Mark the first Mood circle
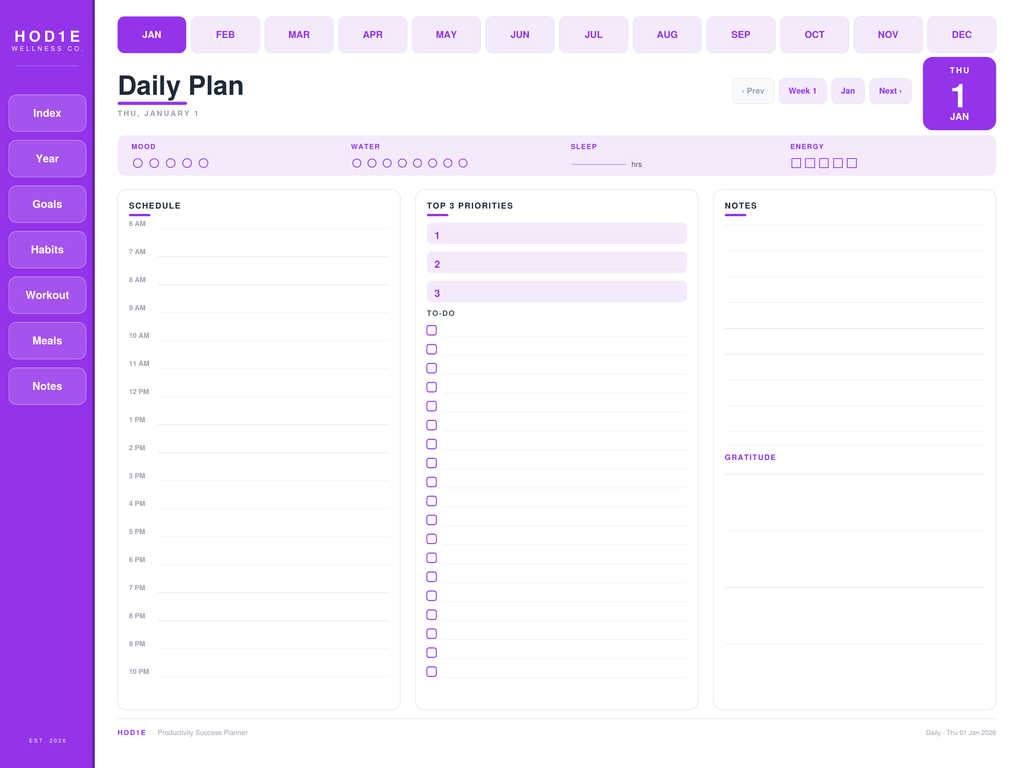This screenshot has width=1024, height=768. pos(138,163)
